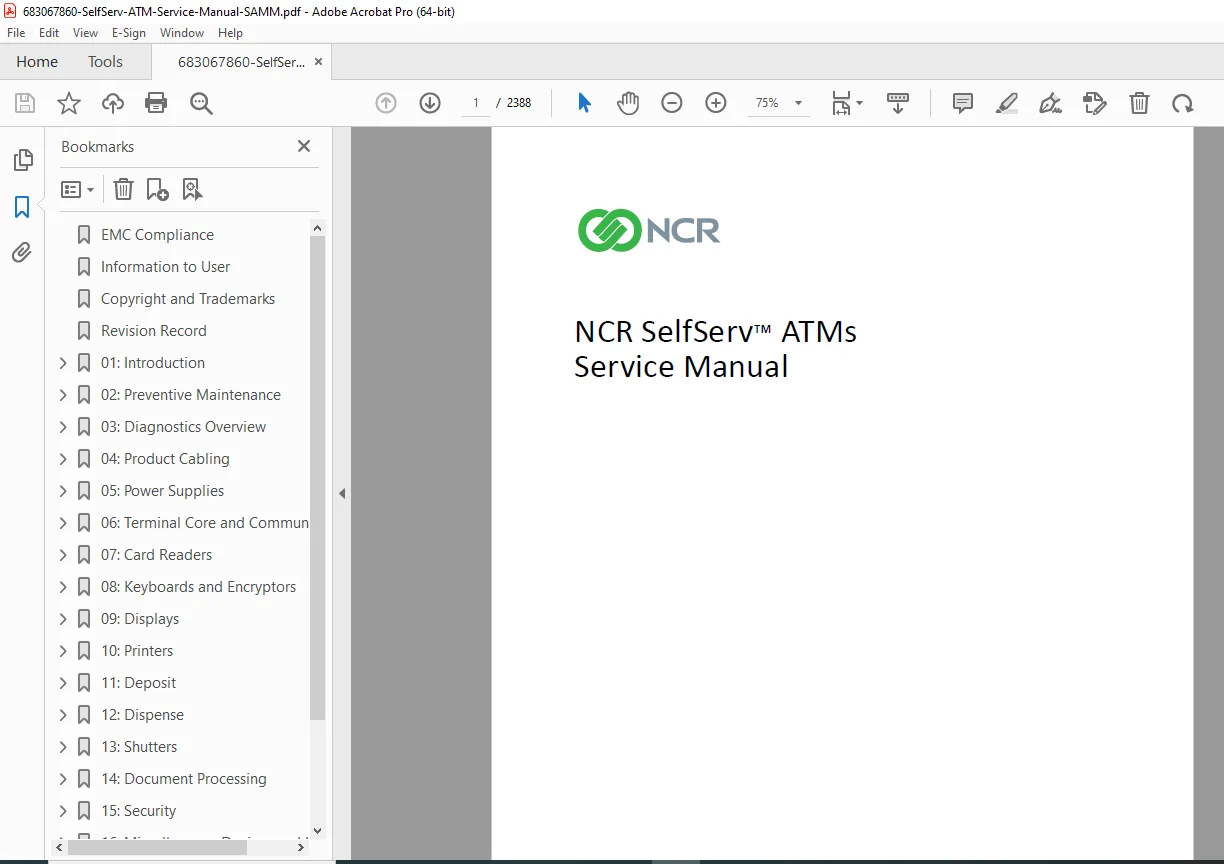This screenshot has width=1224, height=864.
Task: Go to previous page arrow
Action: pyautogui.click(x=386, y=103)
